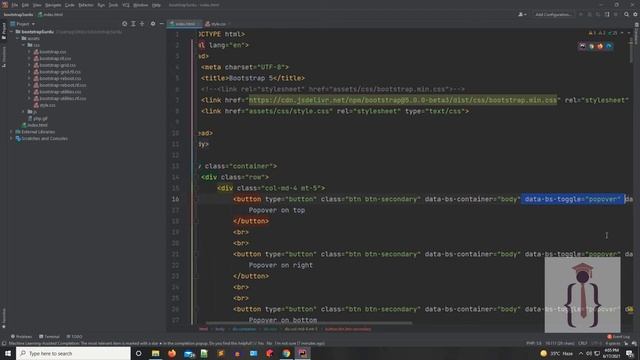Preview page in Edge browser icon

tap(609, 46)
